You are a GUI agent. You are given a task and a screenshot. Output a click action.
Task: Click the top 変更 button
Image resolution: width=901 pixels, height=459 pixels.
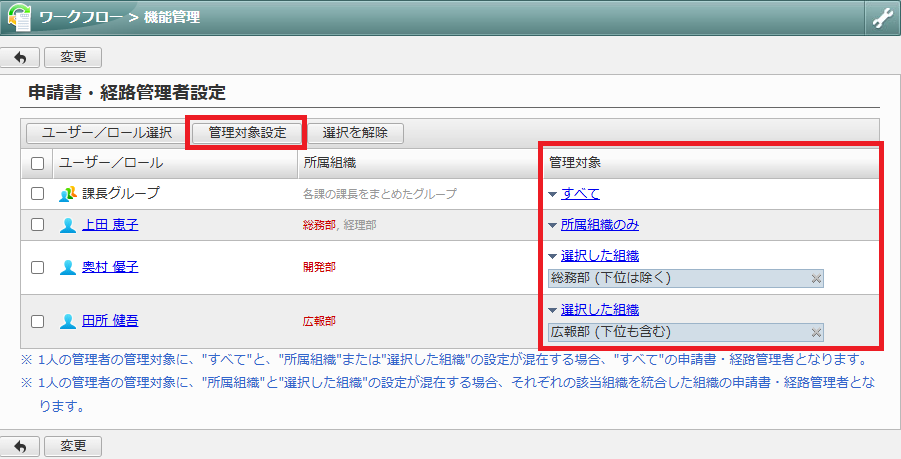click(72, 58)
